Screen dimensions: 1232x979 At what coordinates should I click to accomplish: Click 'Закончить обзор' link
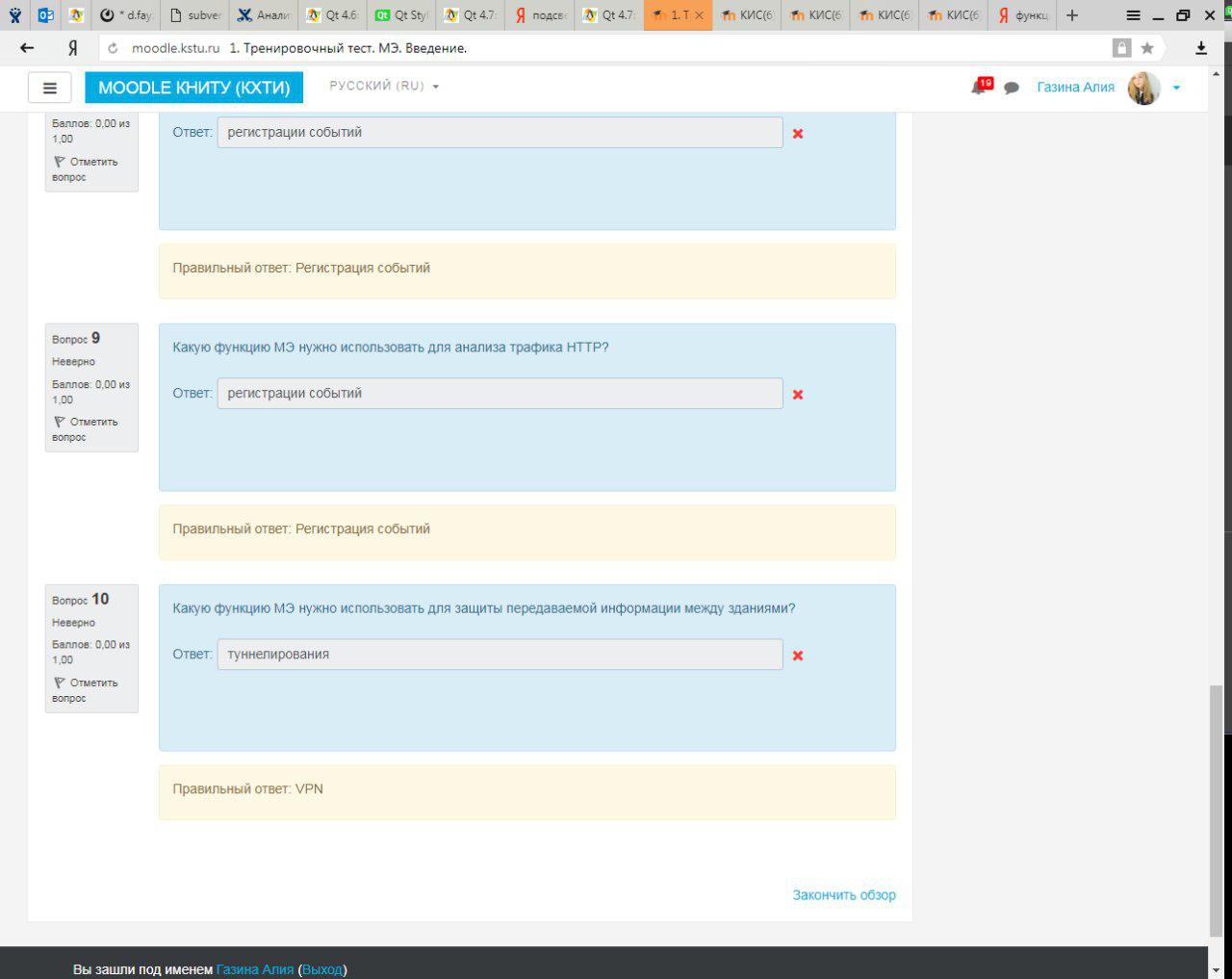[844, 894]
